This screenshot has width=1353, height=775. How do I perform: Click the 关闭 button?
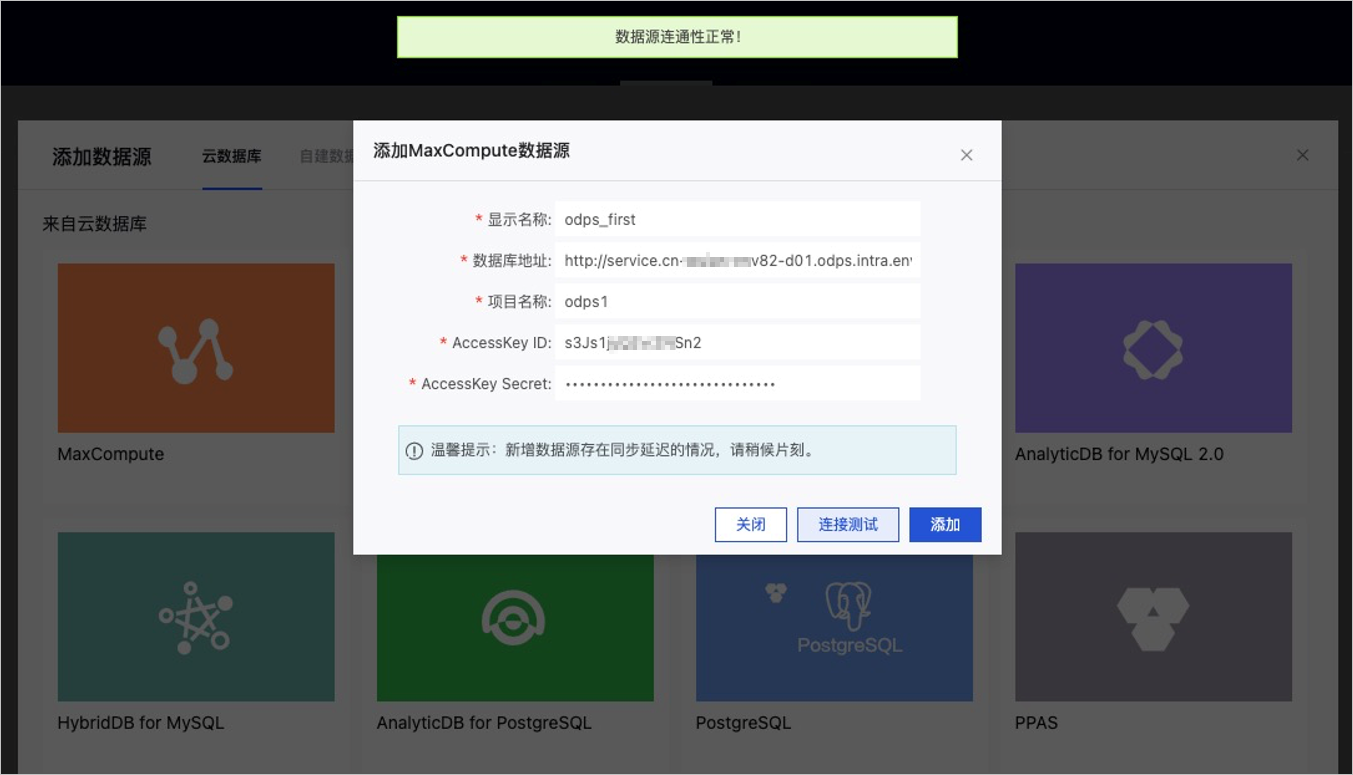[751, 525]
